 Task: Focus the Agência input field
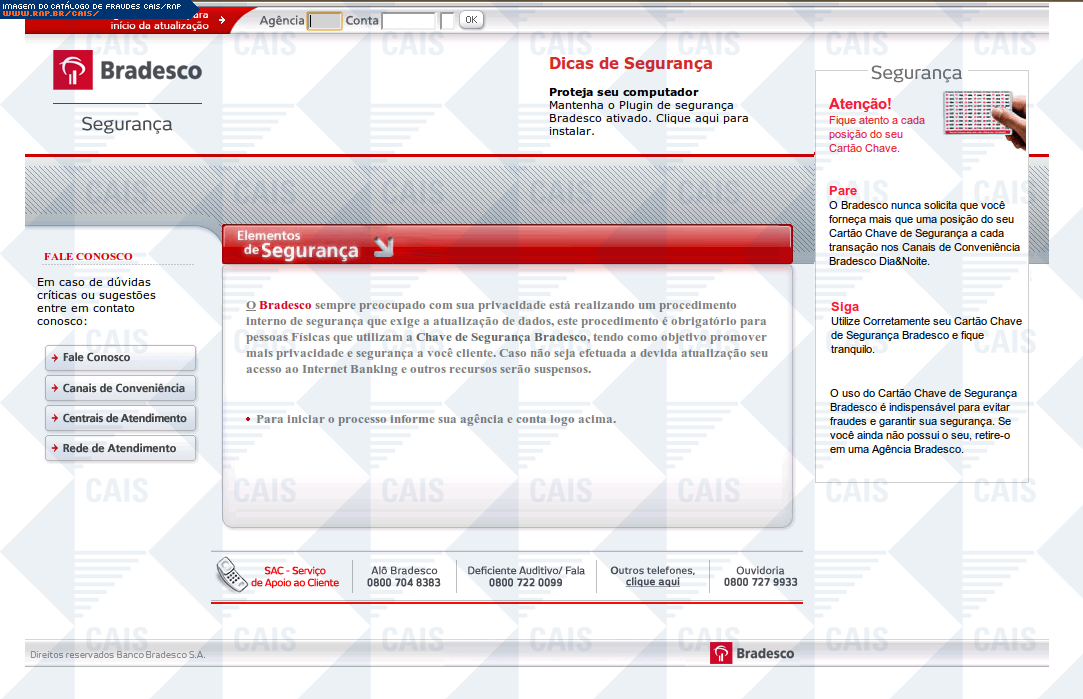point(324,21)
